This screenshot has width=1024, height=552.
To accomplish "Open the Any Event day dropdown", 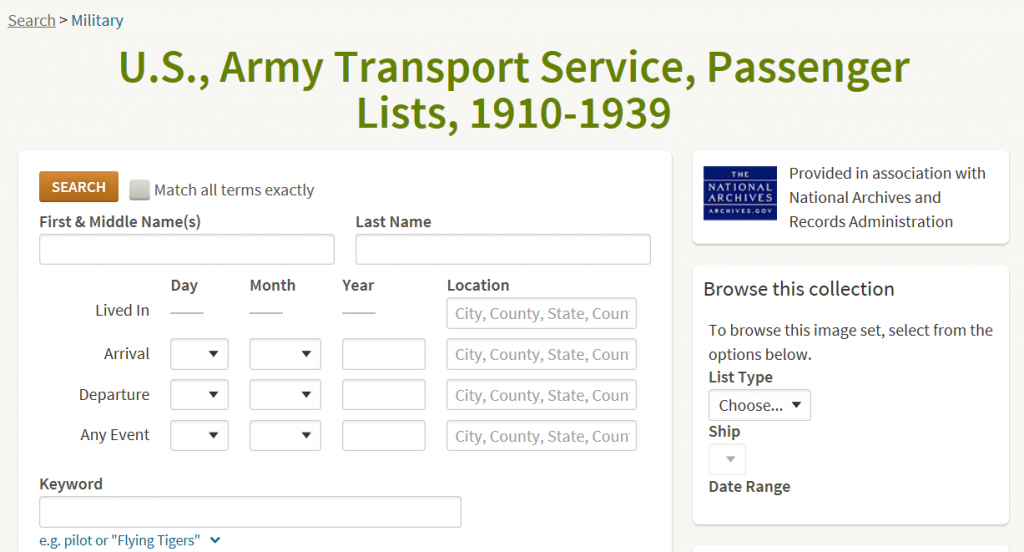I will pyautogui.click(x=199, y=436).
